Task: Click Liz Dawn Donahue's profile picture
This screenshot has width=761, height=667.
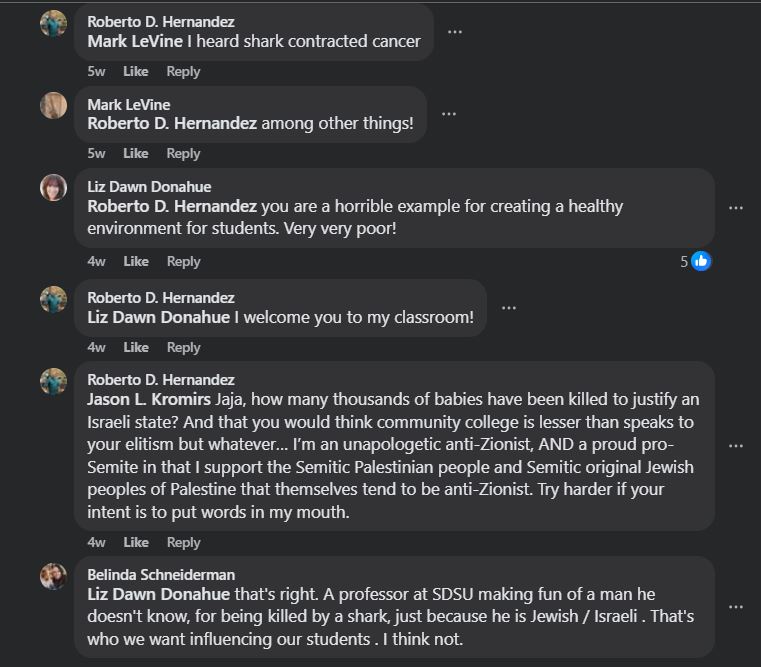Action: [x=53, y=187]
